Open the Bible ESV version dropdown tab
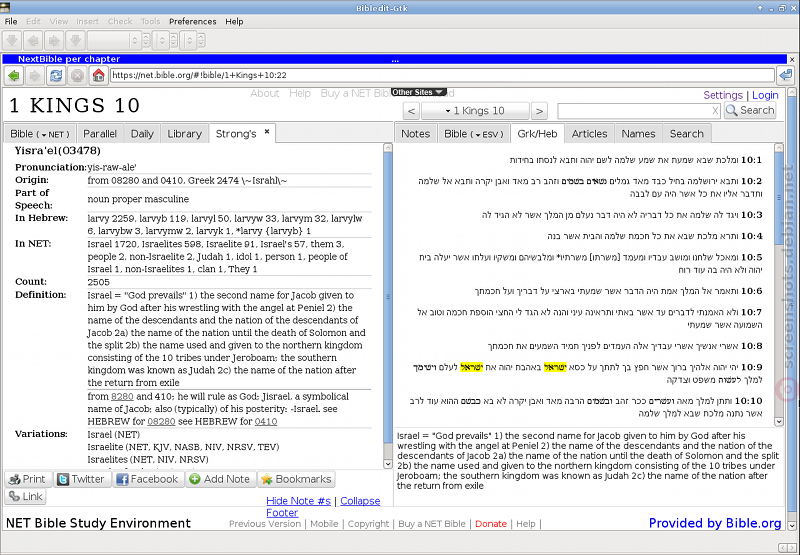The height and width of the screenshot is (555, 800). [x=473, y=134]
